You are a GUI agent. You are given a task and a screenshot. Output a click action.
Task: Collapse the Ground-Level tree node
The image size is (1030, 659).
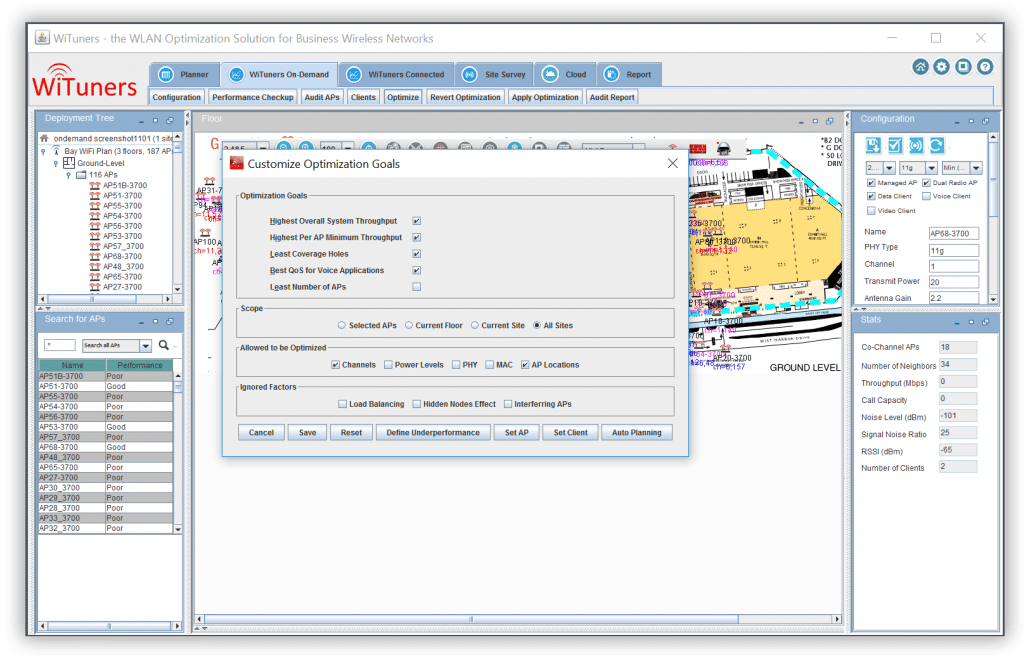coord(56,164)
